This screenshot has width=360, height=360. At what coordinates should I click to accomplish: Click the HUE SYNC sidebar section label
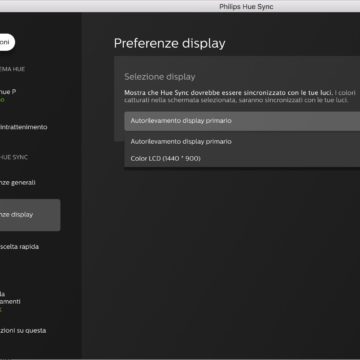[x=14, y=157]
